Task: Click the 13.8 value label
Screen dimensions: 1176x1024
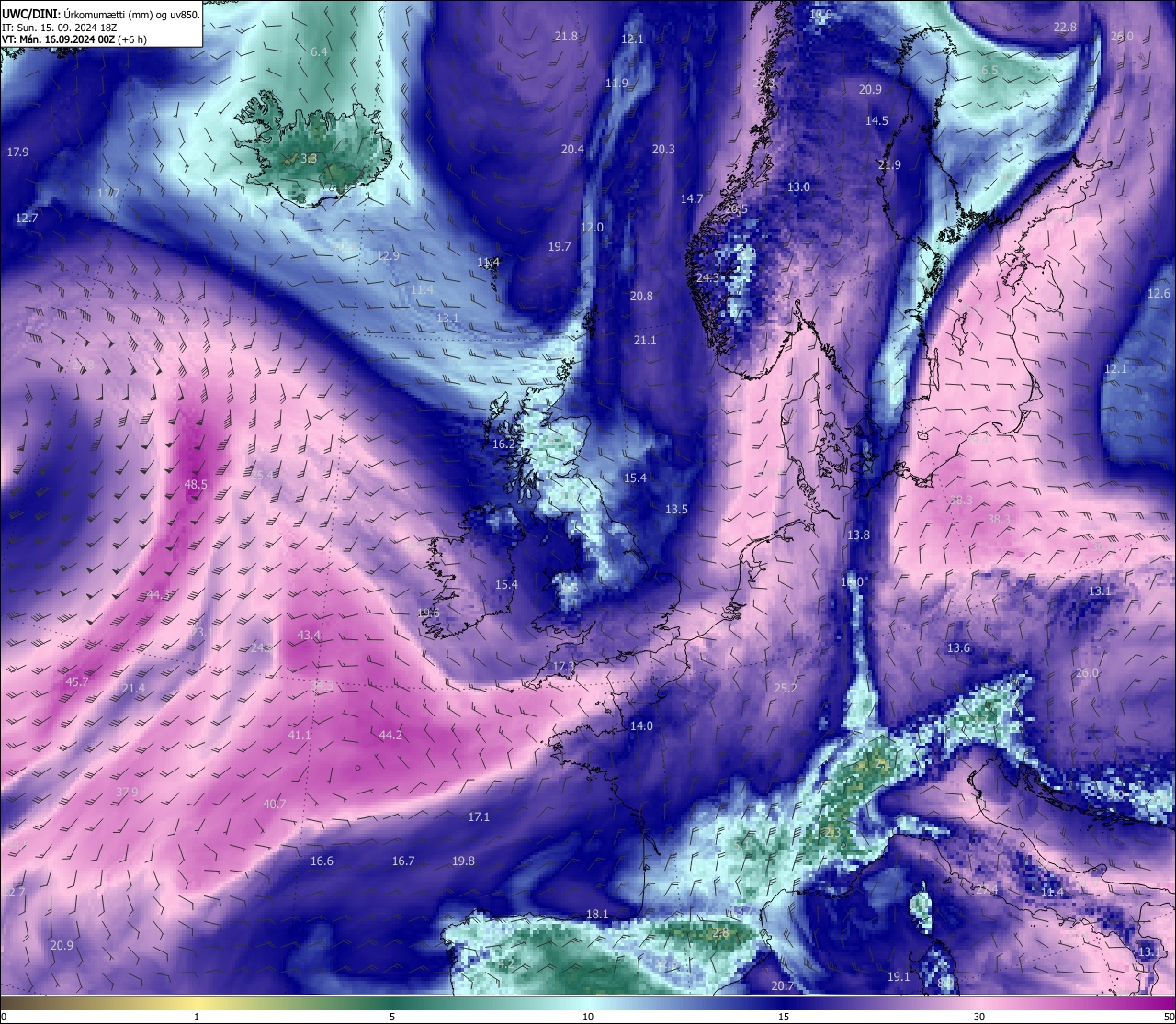Action: [858, 535]
